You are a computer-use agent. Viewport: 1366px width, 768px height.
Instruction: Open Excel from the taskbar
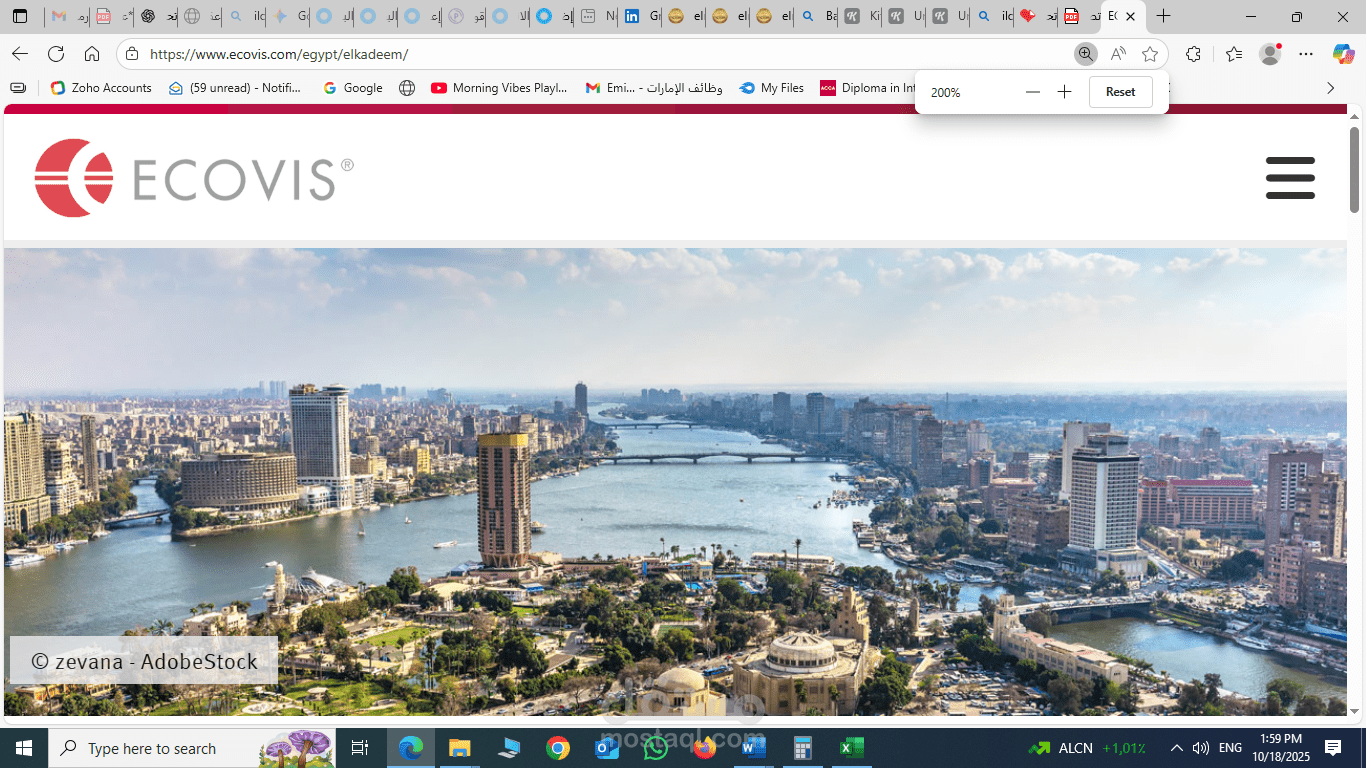click(x=851, y=748)
